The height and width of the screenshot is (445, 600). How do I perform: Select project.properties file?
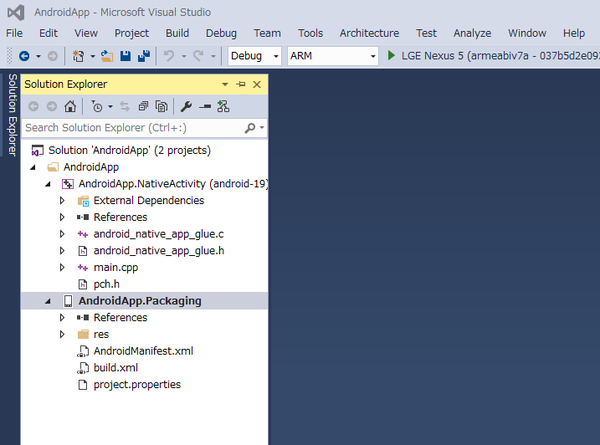[137, 385]
